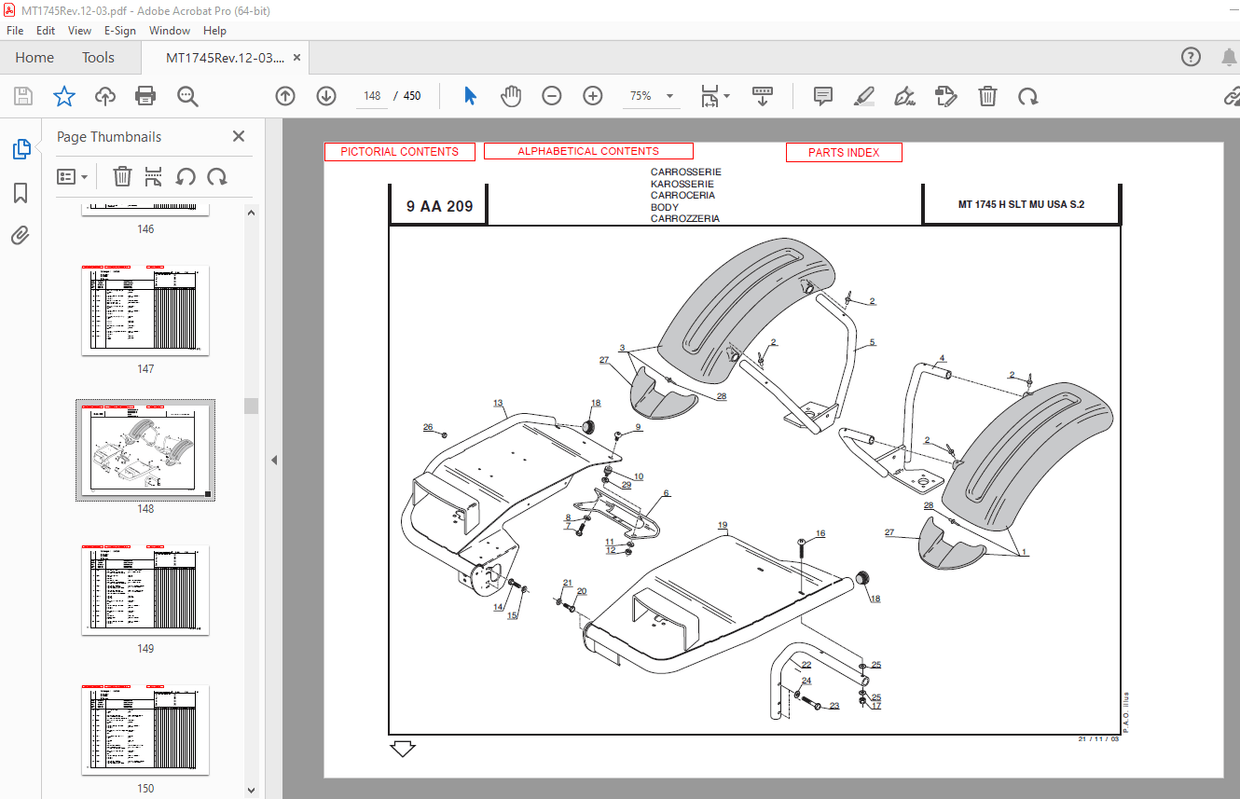
Task: Open the zoom level dropdown
Action: pyautogui.click(x=671, y=96)
